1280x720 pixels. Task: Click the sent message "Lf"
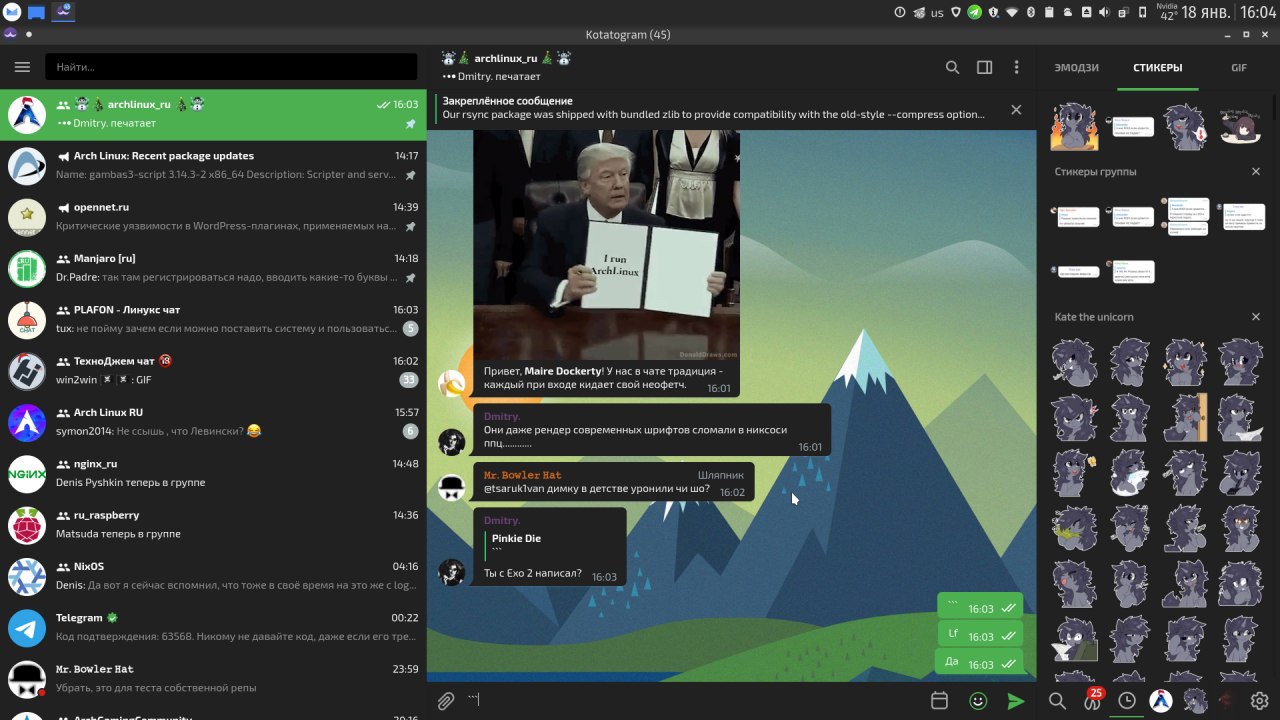coord(980,635)
